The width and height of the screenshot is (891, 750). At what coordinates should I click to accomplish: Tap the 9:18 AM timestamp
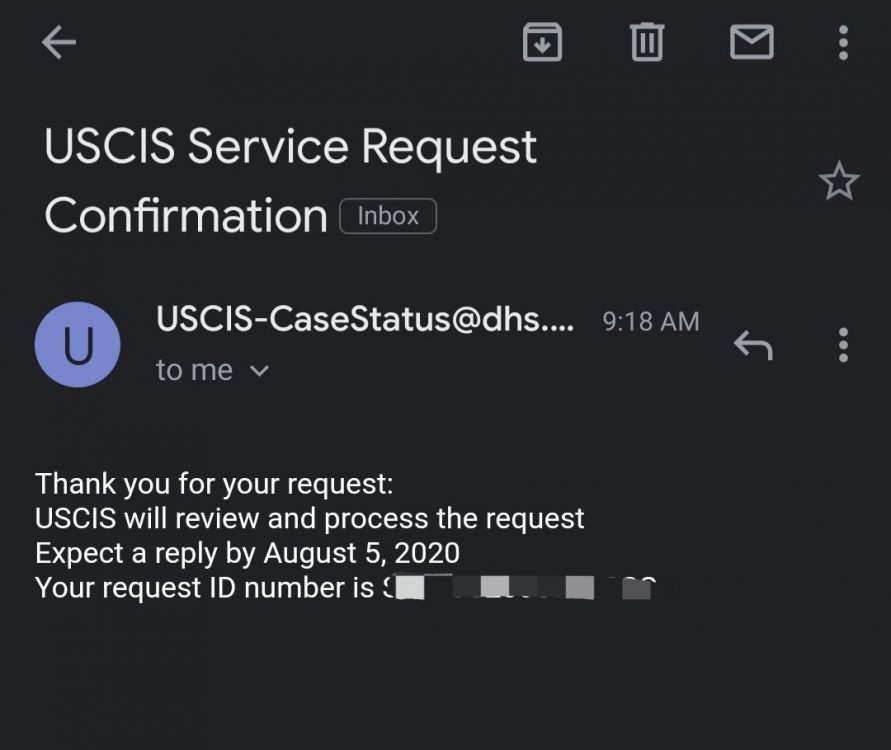(651, 322)
